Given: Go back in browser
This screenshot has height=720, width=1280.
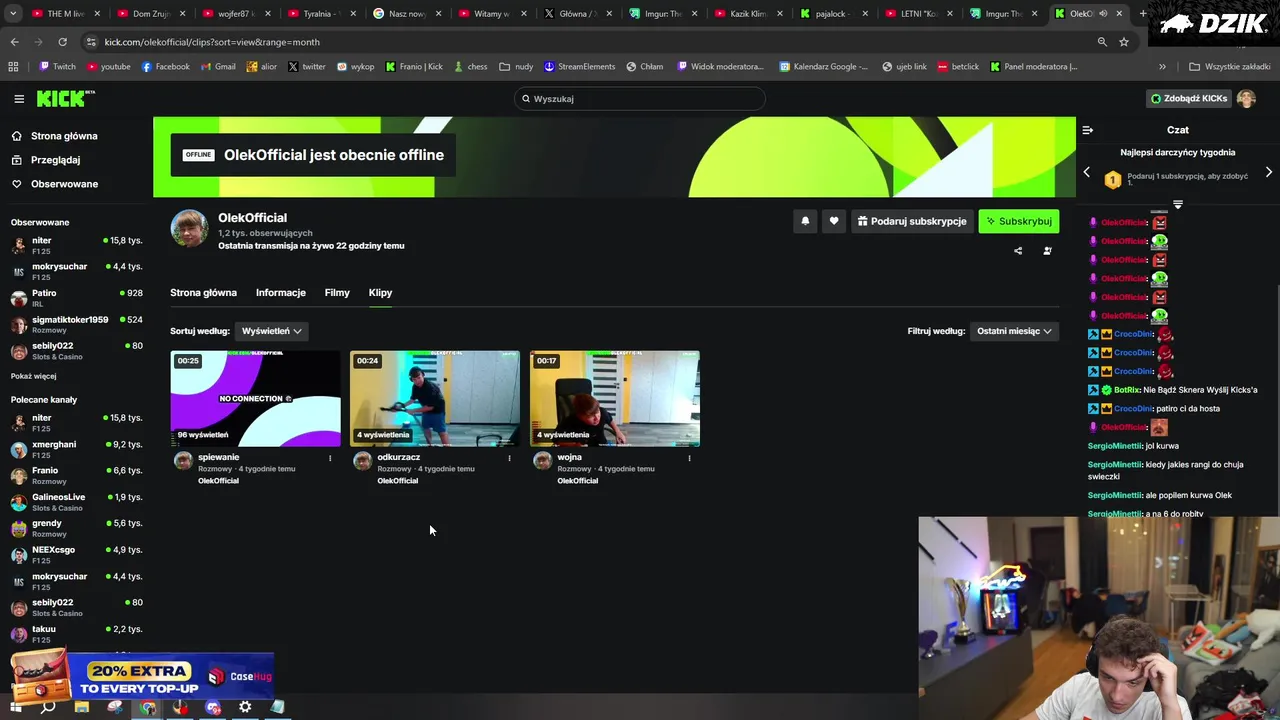Looking at the screenshot, I should coord(14,42).
